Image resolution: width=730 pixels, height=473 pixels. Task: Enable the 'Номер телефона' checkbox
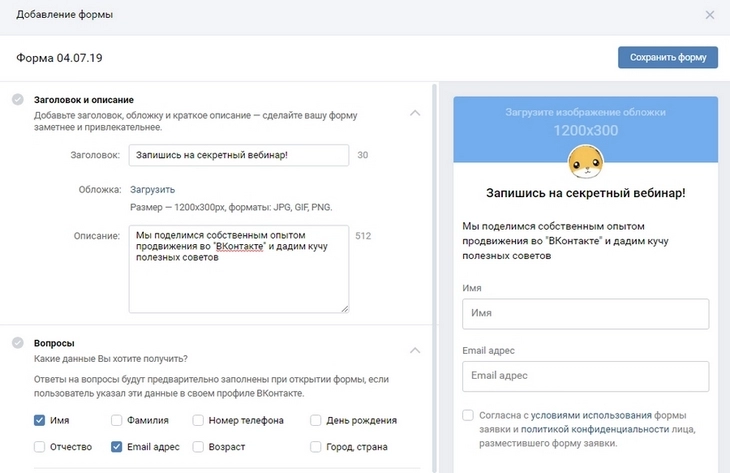point(198,420)
